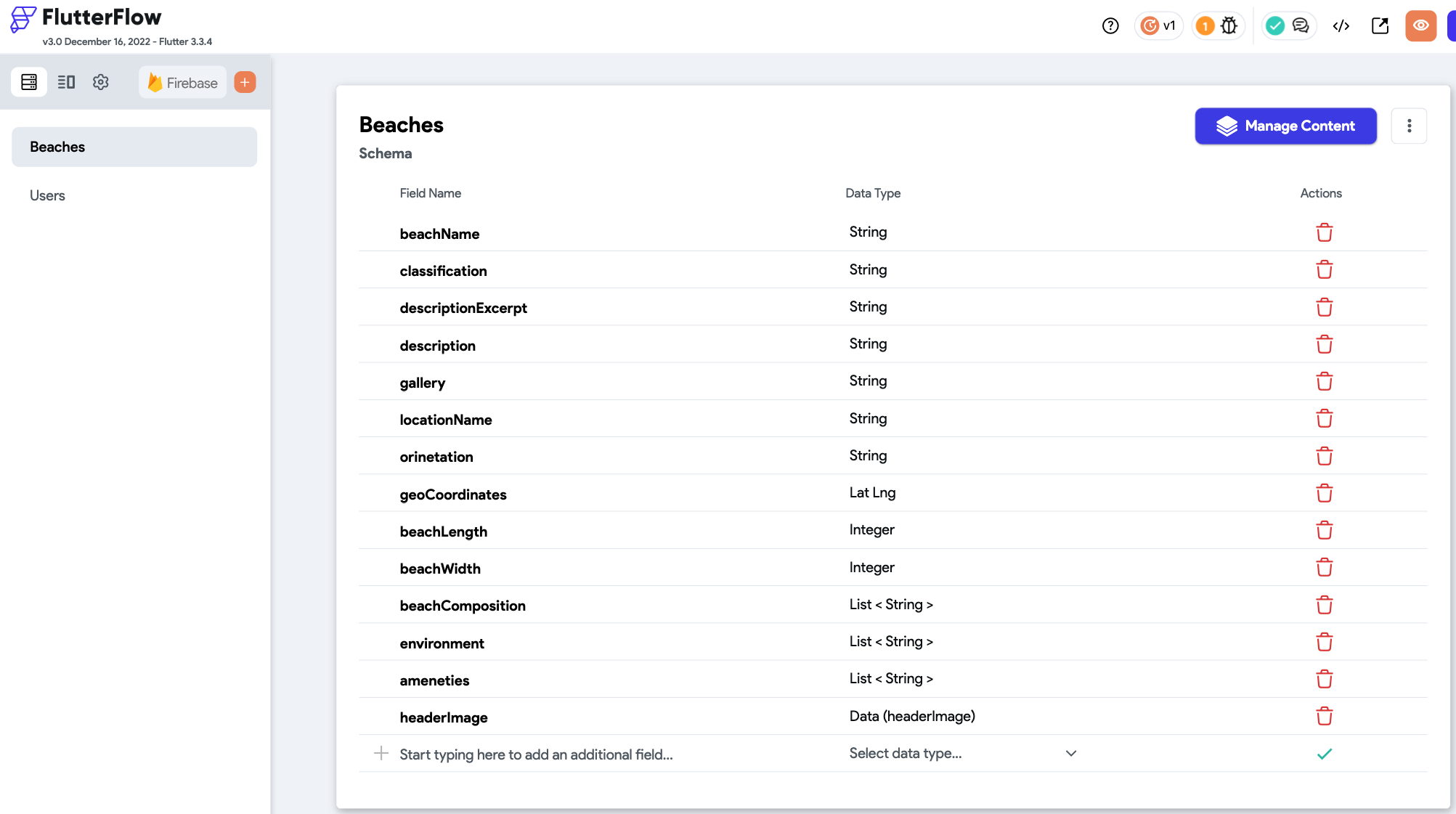
Task: Open the v1 version dropdown
Action: (1159, 26)
